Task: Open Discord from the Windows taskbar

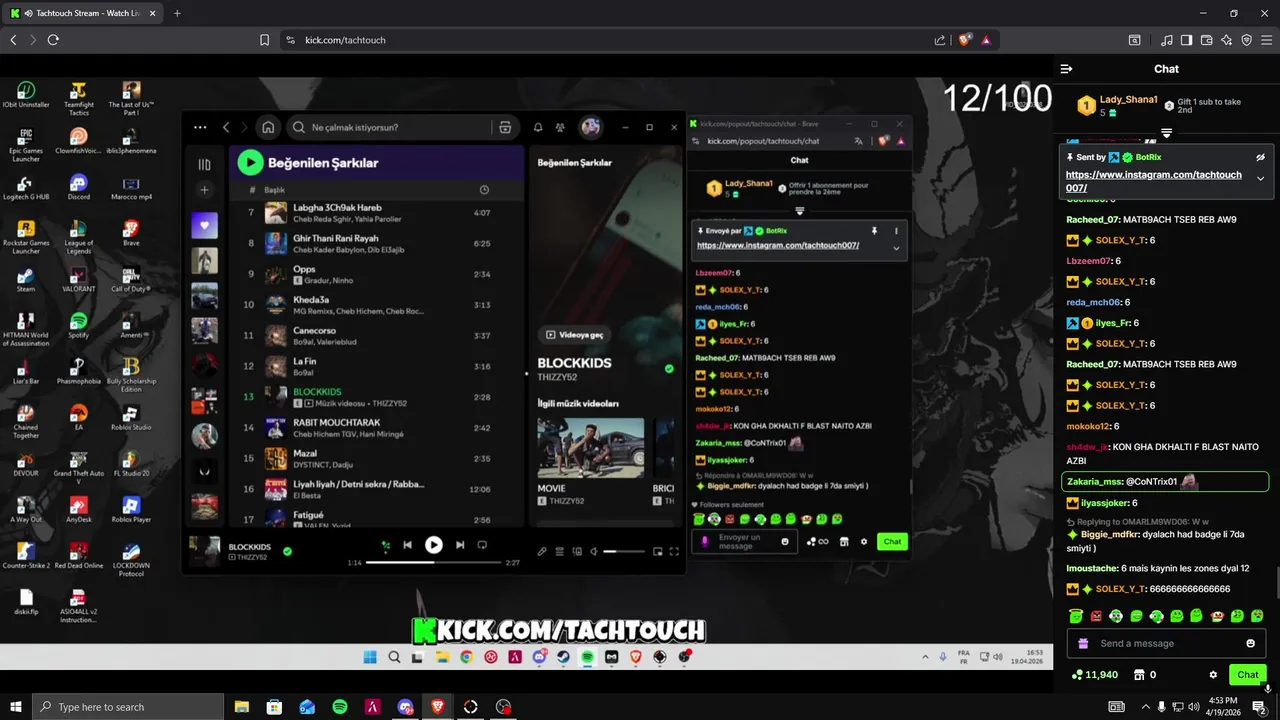Action: [x=405, y=707]
